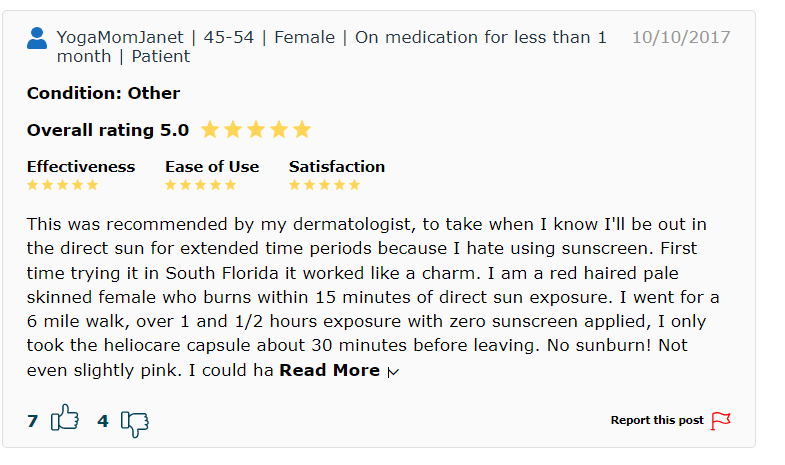The height and width of the screenshot is (465, 785).
Task: Click the review body text paragraph
Action: click(x=373, y=297)
